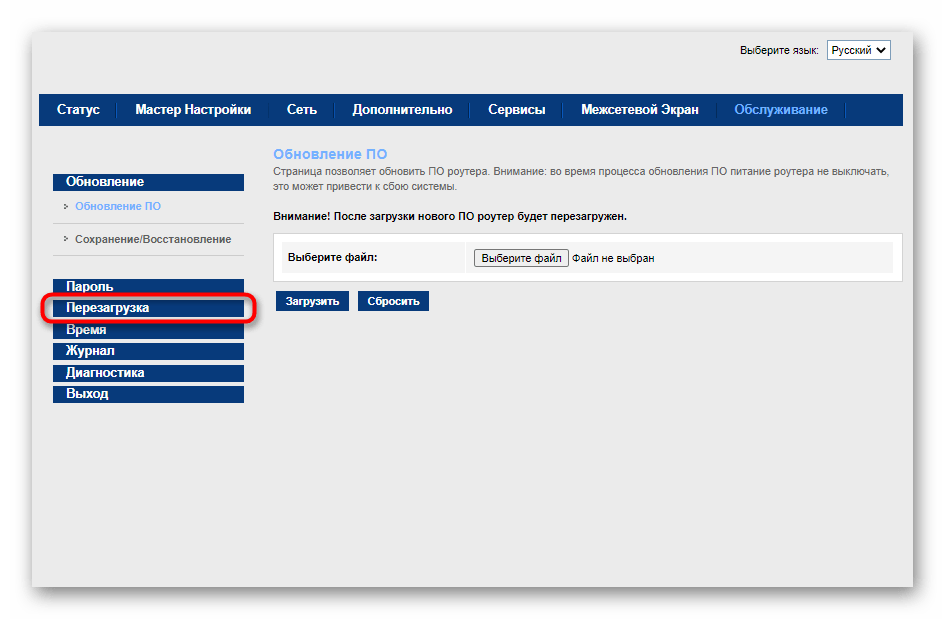Image resolution: width=945 pixels, height=619 pixels.
Task: Select the Сервисы tab
Action: [516, 110]
